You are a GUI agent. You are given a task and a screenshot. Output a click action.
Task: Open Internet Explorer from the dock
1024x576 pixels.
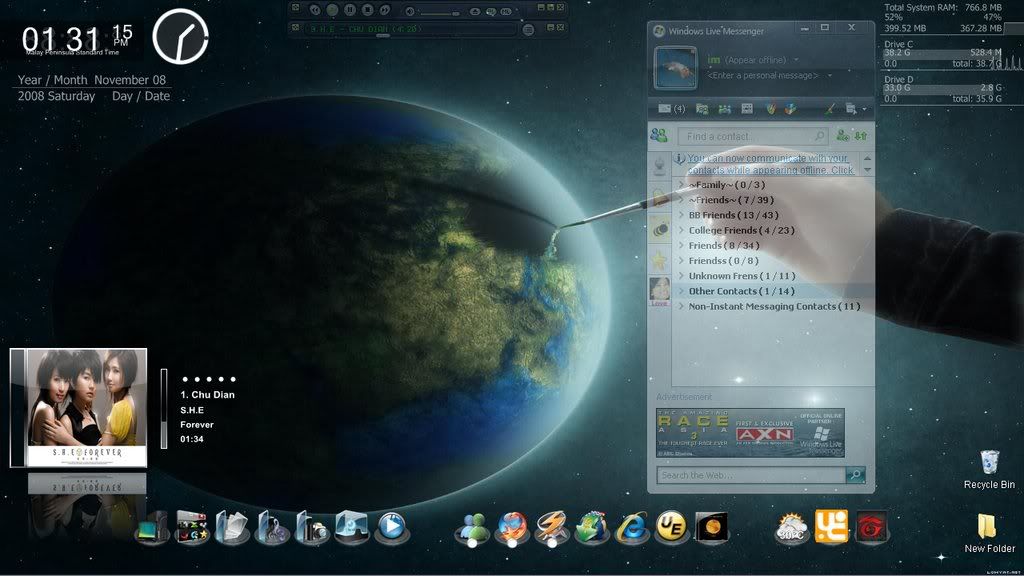[x=632, y=527]
